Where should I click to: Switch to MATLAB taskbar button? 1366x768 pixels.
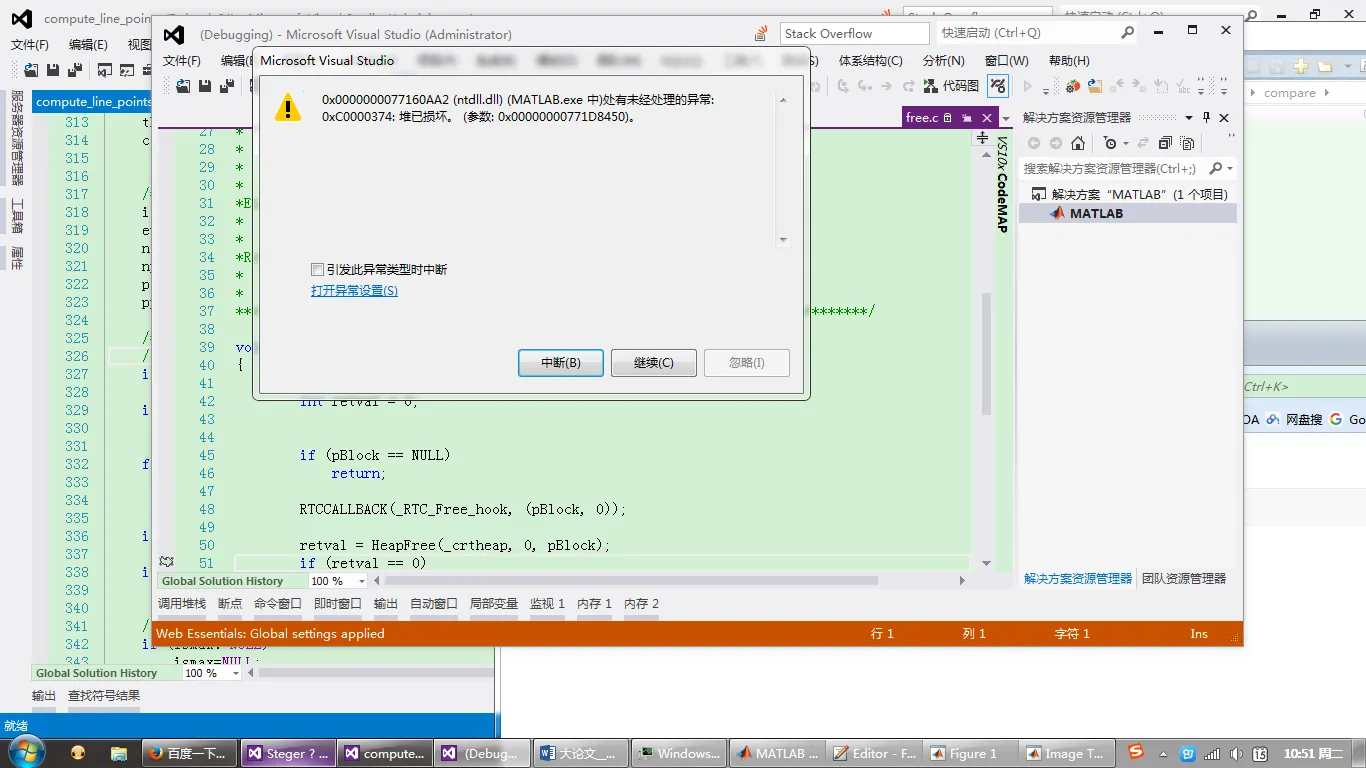pos(777,753)
